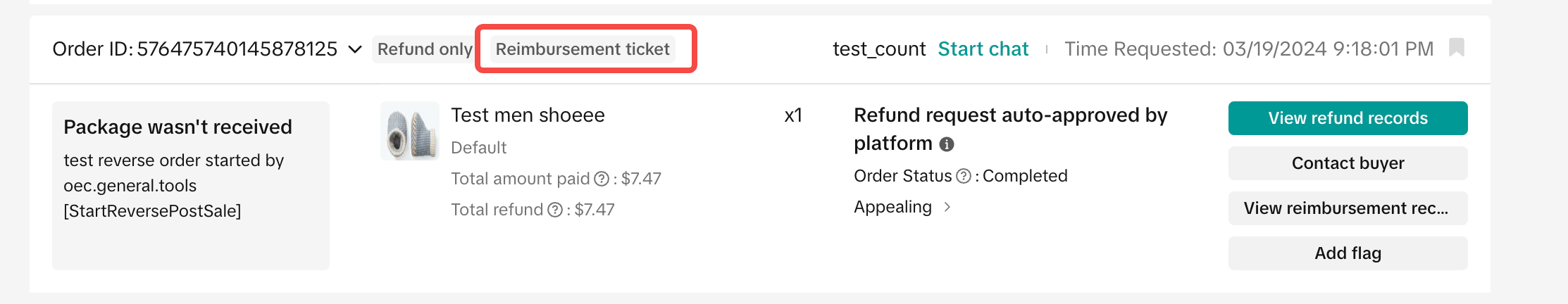The height and width of the screenshot is (304, 1568).
Task: Click the Add flag button
Action: [x=1348, y=253]
